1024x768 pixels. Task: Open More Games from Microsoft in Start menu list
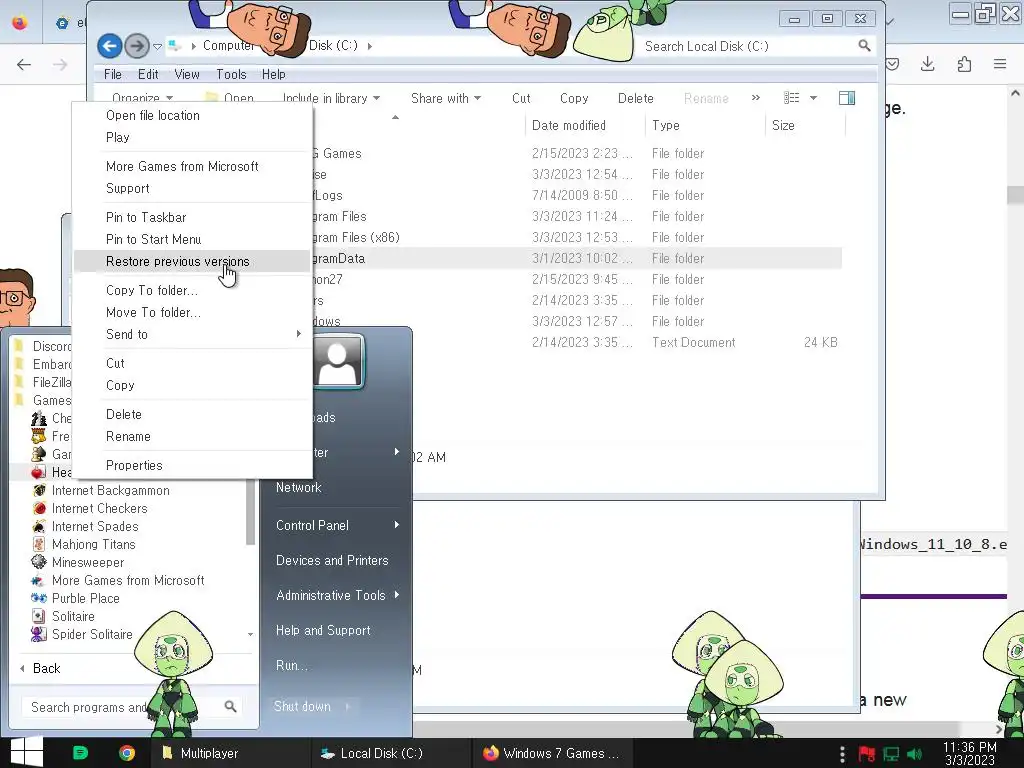pos(128,581)
